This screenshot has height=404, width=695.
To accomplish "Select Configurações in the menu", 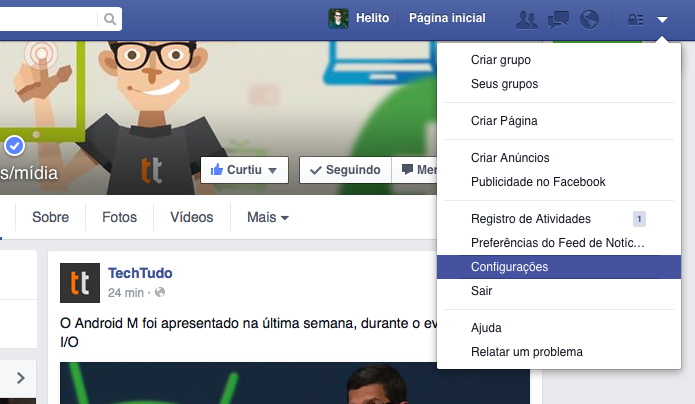I will (x=509, y=267).
